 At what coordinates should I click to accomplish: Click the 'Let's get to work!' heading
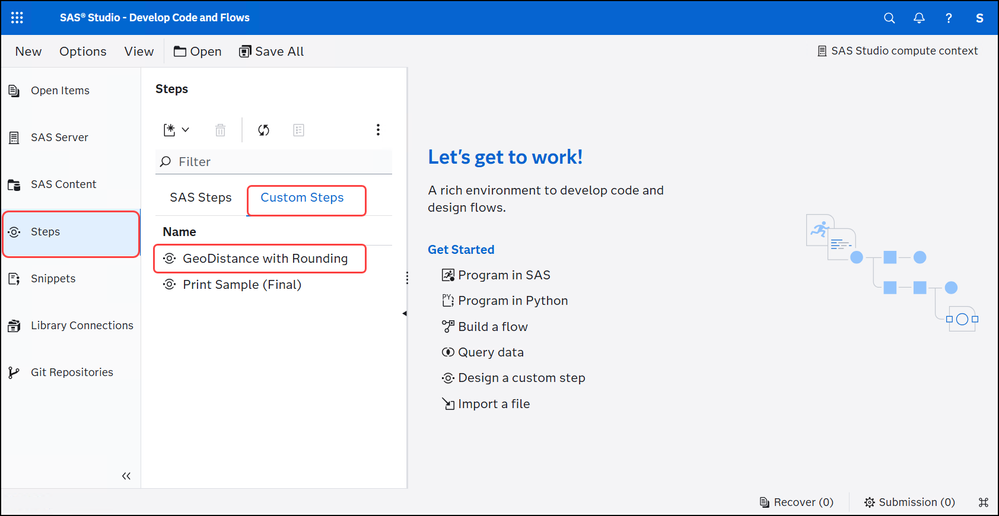click(505, 157)
